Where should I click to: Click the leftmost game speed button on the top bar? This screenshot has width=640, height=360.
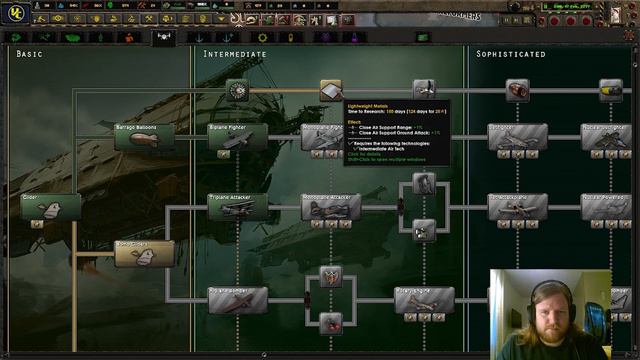point(507,20)
